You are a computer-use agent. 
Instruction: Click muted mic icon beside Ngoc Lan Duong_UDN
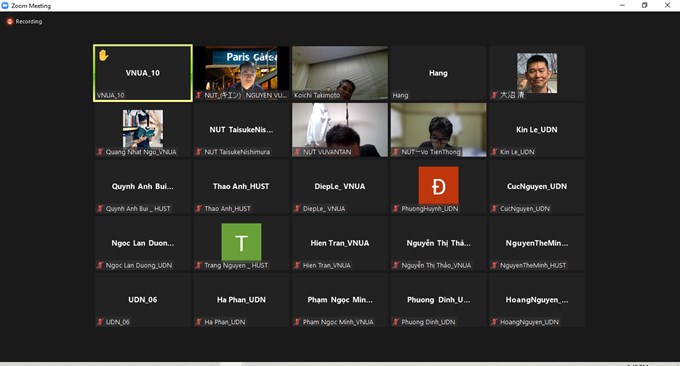(x=100, y=265)
